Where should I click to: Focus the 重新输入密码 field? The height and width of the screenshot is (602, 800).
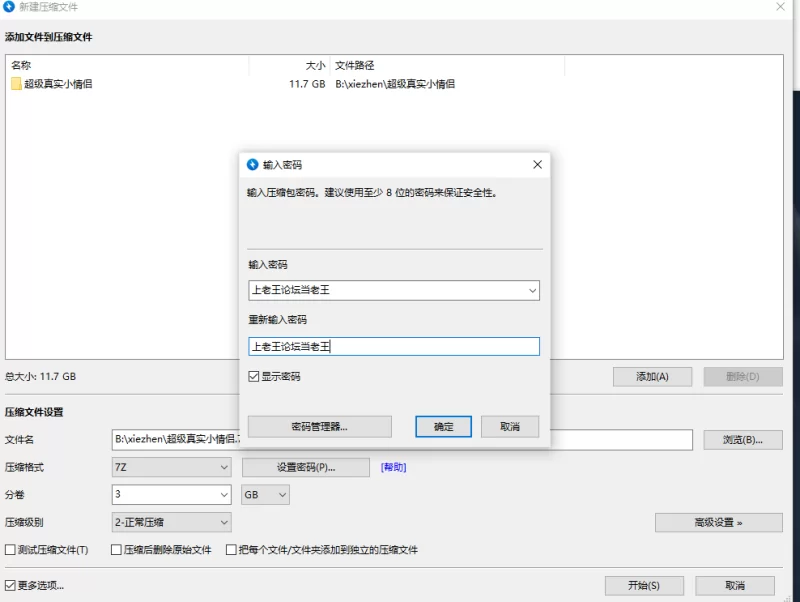click(394, 346)
